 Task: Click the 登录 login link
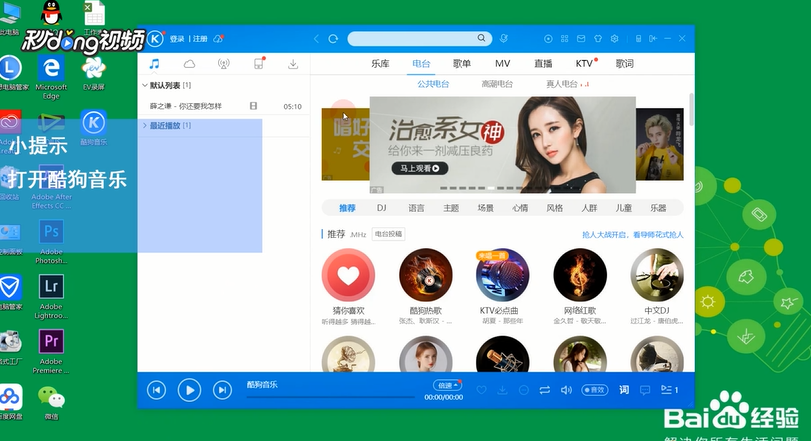(177, 39)
